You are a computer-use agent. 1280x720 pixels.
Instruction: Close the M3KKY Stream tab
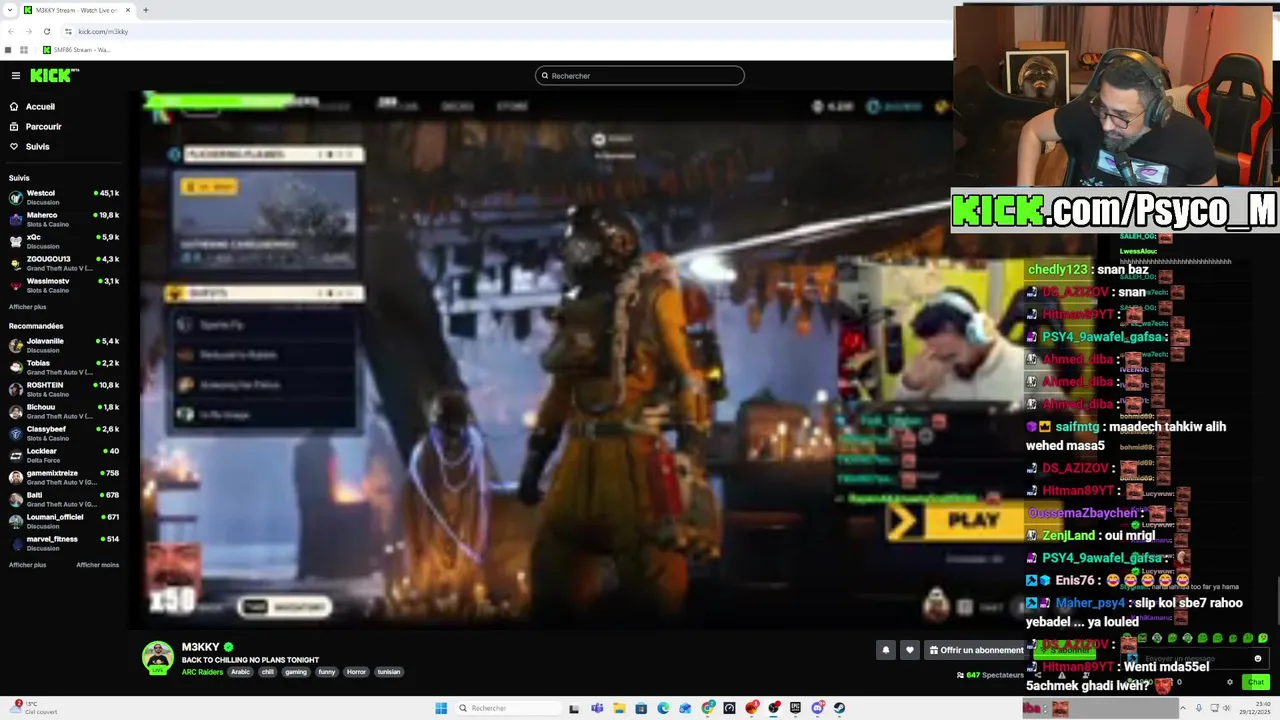click(128, 10)
